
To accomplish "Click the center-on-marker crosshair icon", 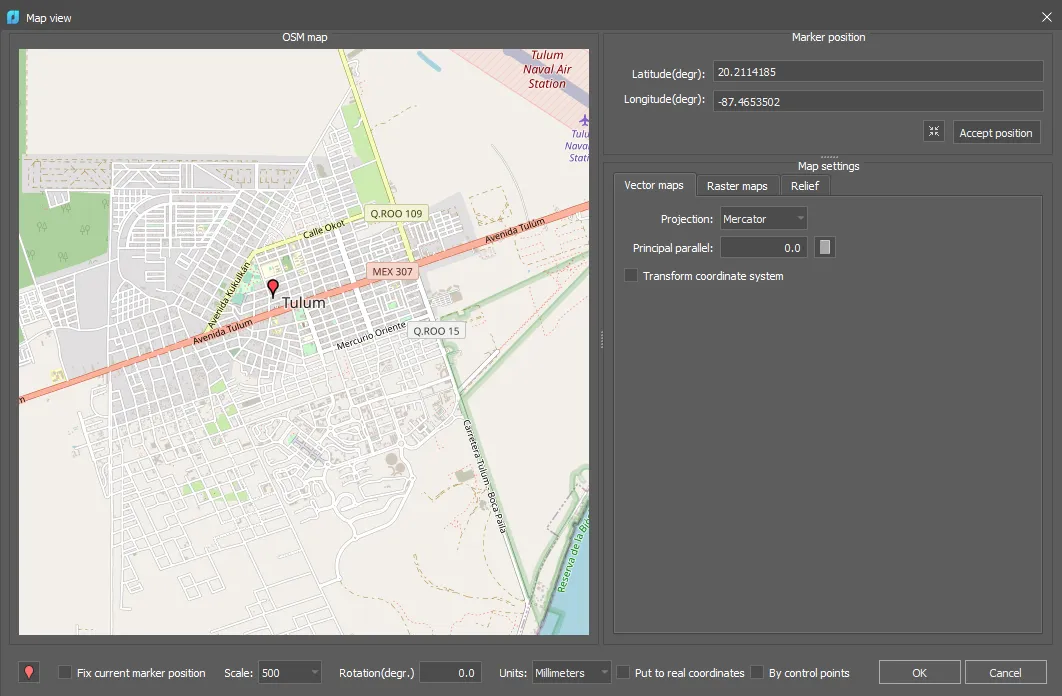I will point(933,131).
